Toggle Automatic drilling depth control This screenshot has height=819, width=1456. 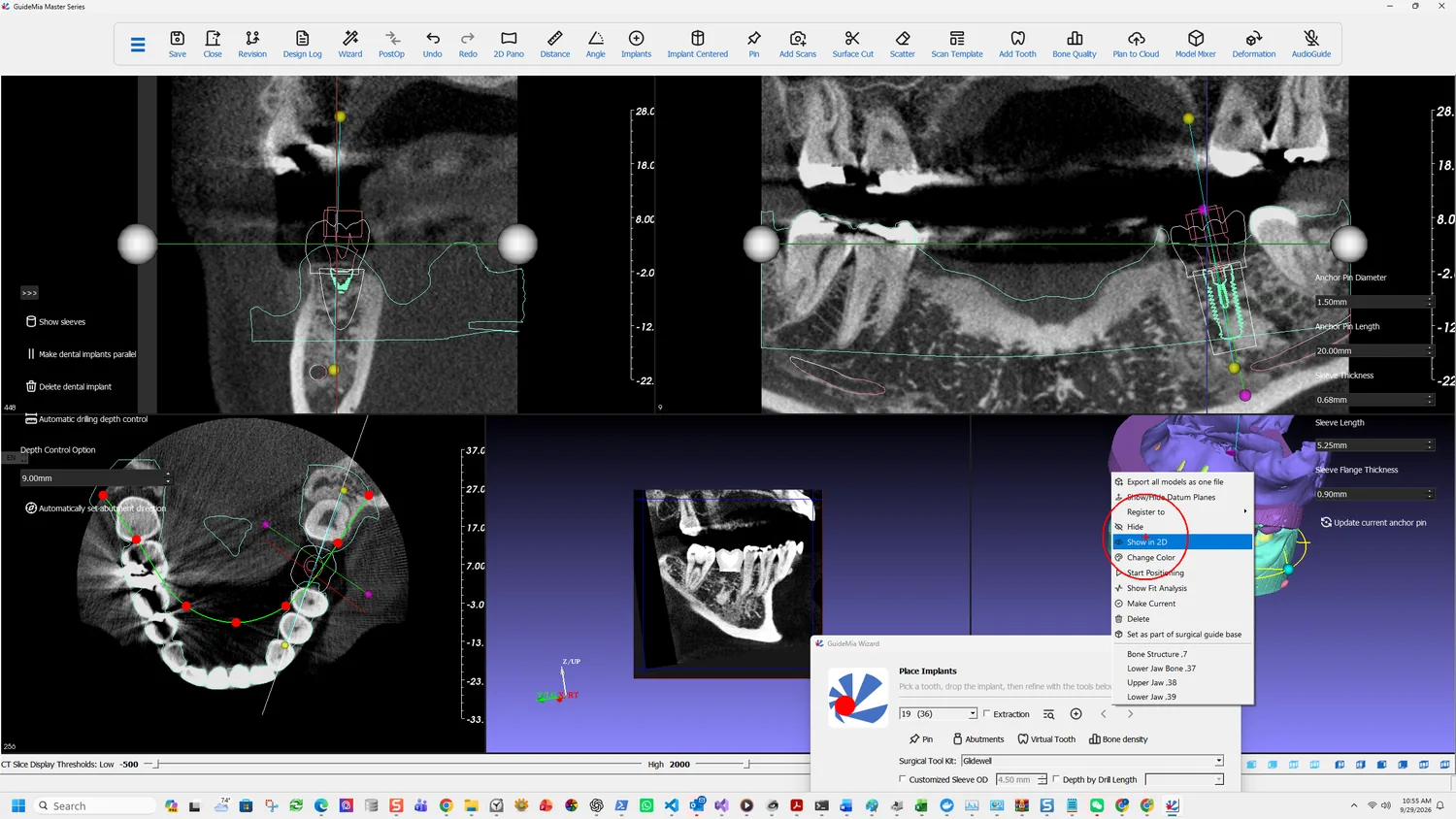pyautogui.click(x=86, y=419)
